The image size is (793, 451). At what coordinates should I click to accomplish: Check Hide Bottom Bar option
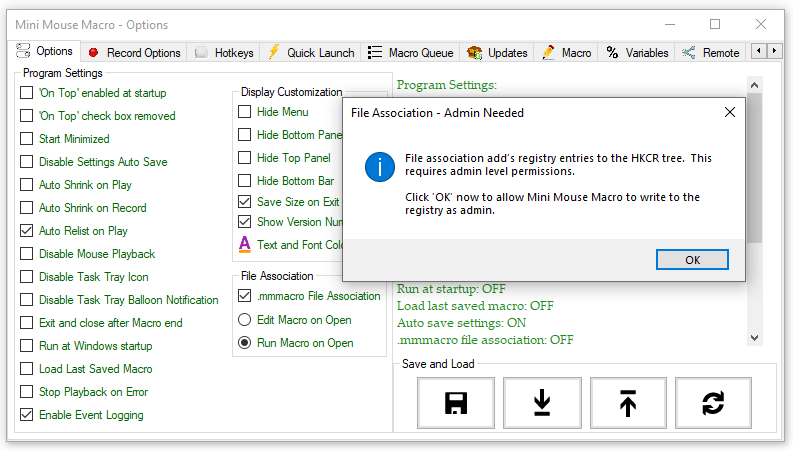245,181
